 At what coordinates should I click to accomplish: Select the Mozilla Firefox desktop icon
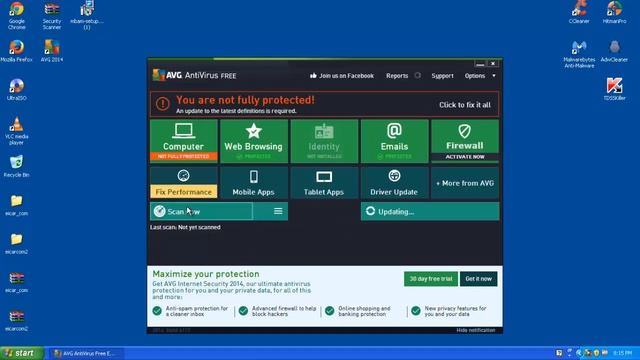tap(16, 51)
